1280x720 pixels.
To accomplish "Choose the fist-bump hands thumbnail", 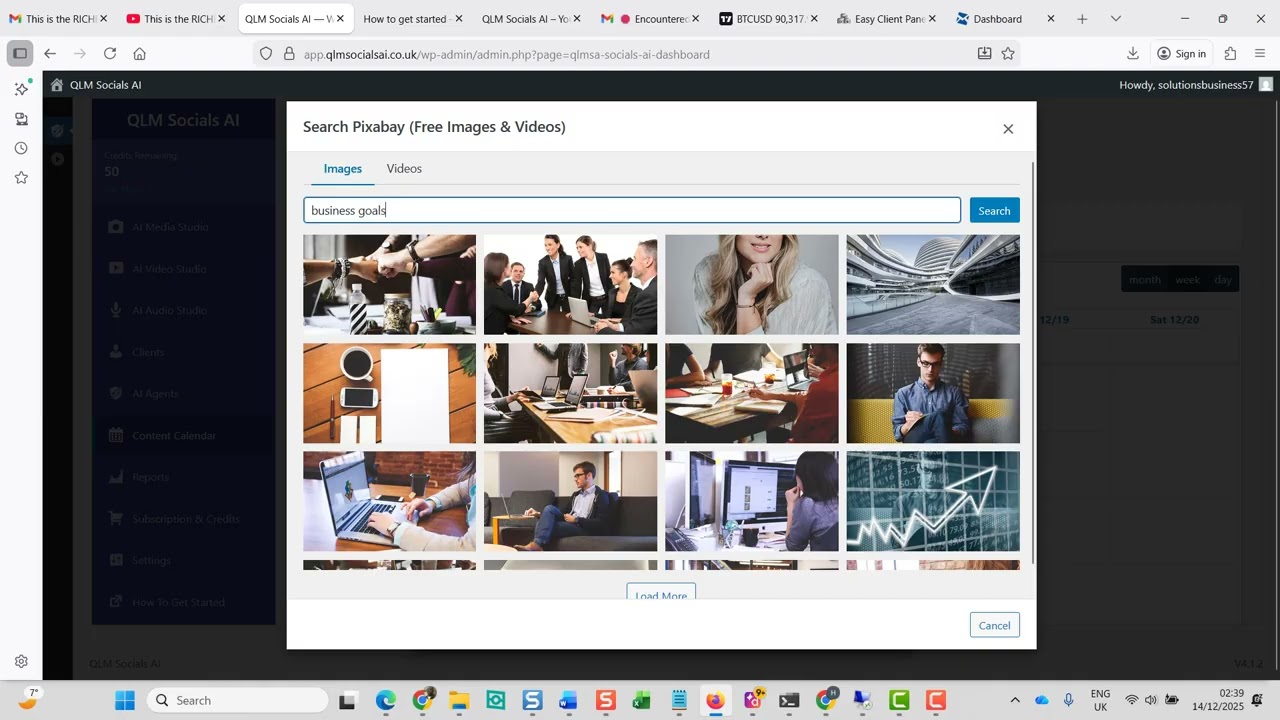I will coord(389,284).
